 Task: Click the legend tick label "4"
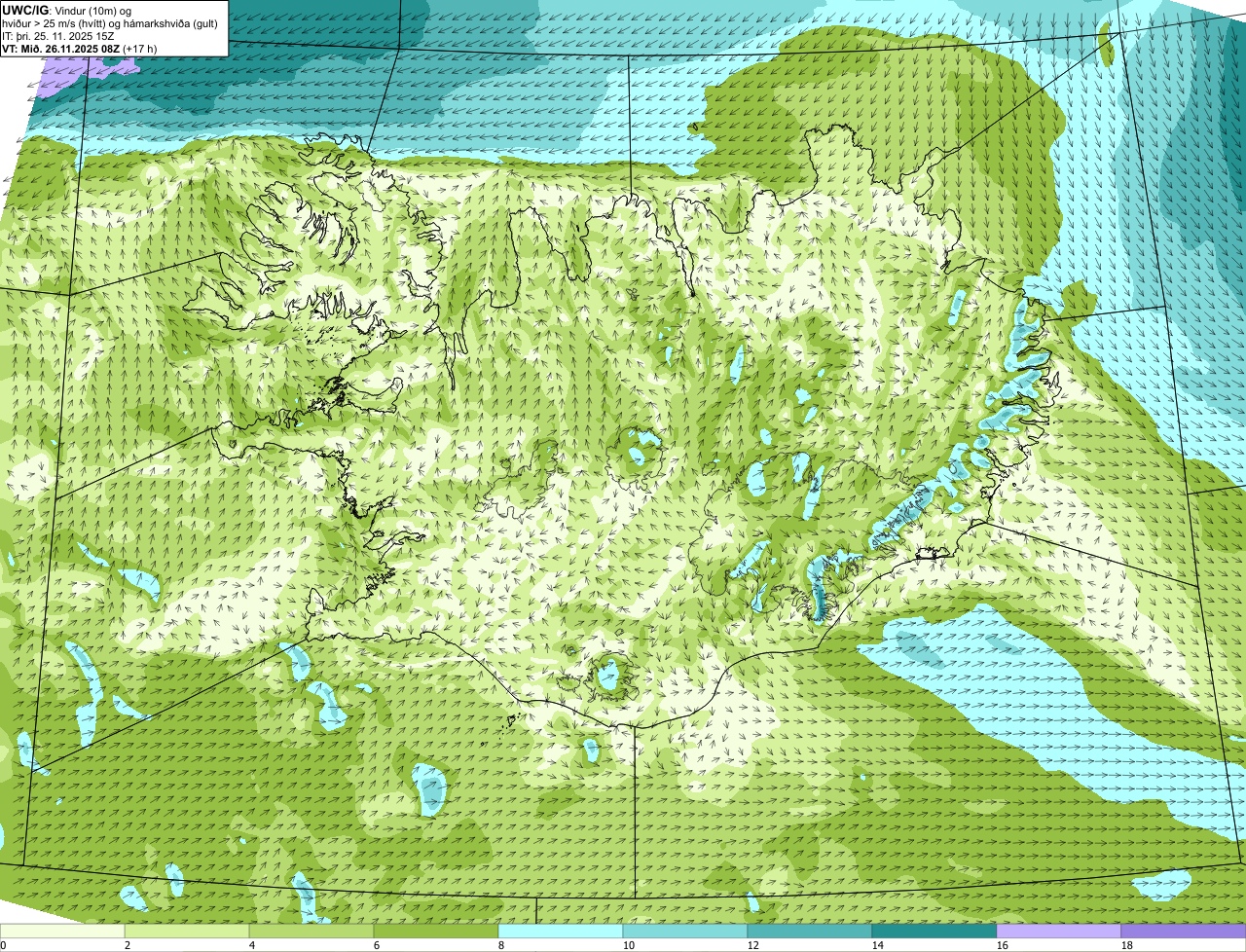pyautogui.click(x=252, y=945)
